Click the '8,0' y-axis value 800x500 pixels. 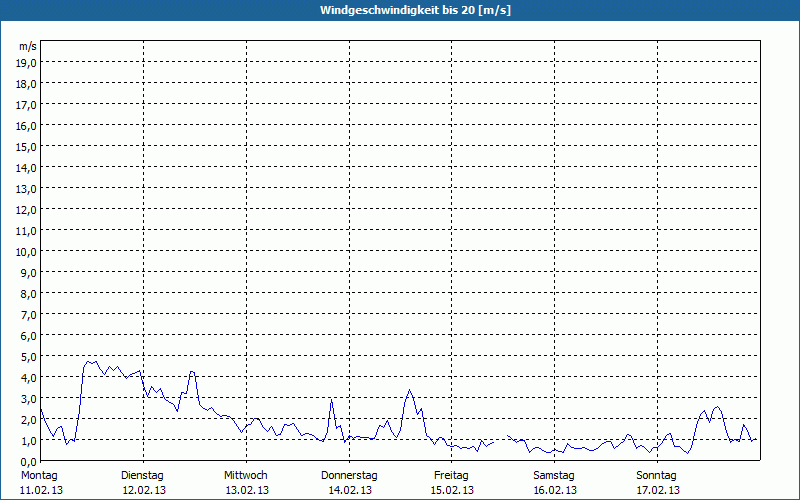pos(29,294)
